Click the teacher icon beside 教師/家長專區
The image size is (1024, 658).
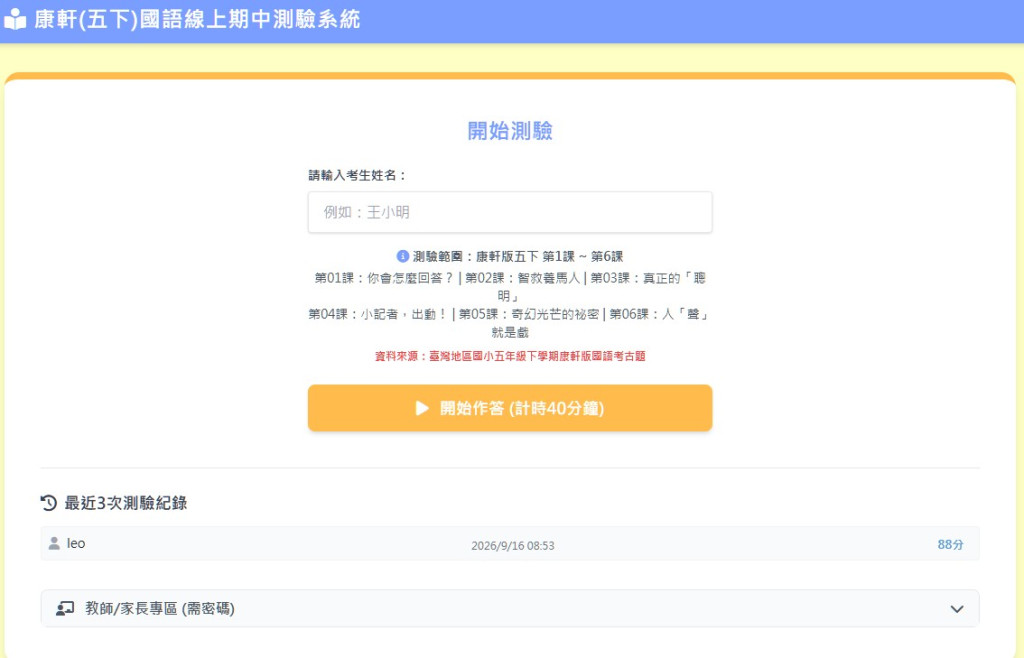[x=65, y=608]
